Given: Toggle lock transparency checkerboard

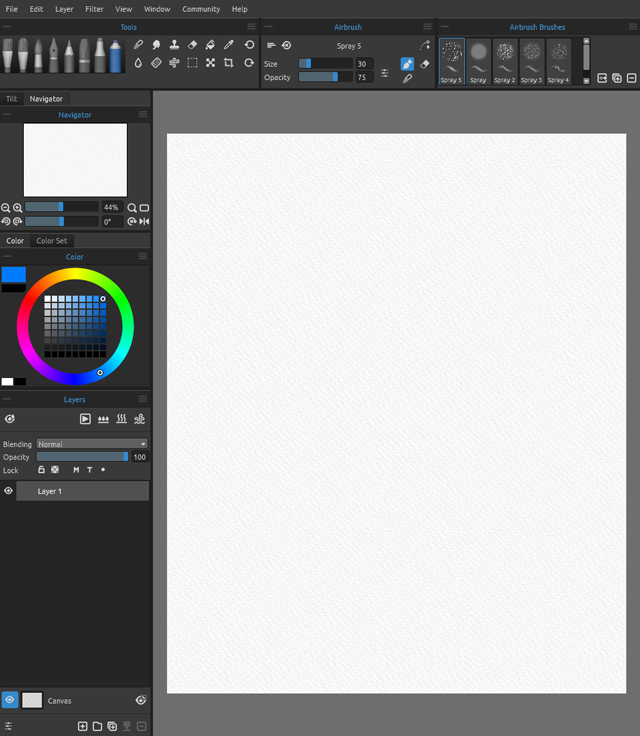Looking at the screenshot, I should [55, 469].
